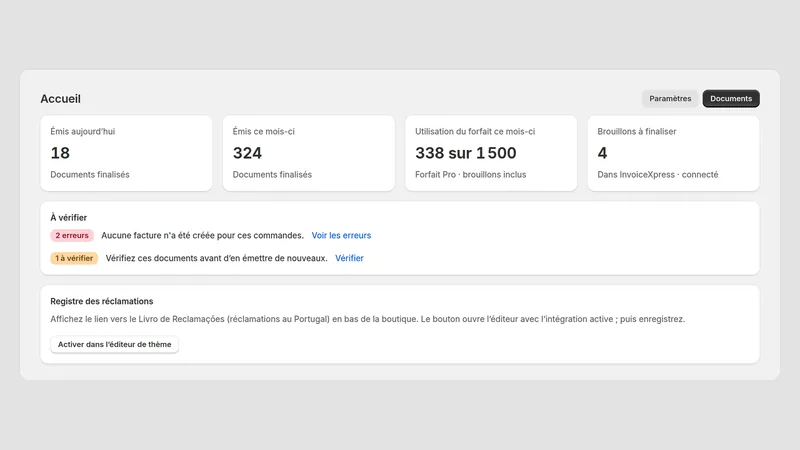Click Forfait Pro · brouillons inclus text
800x450 pixels.
(470, 174)
